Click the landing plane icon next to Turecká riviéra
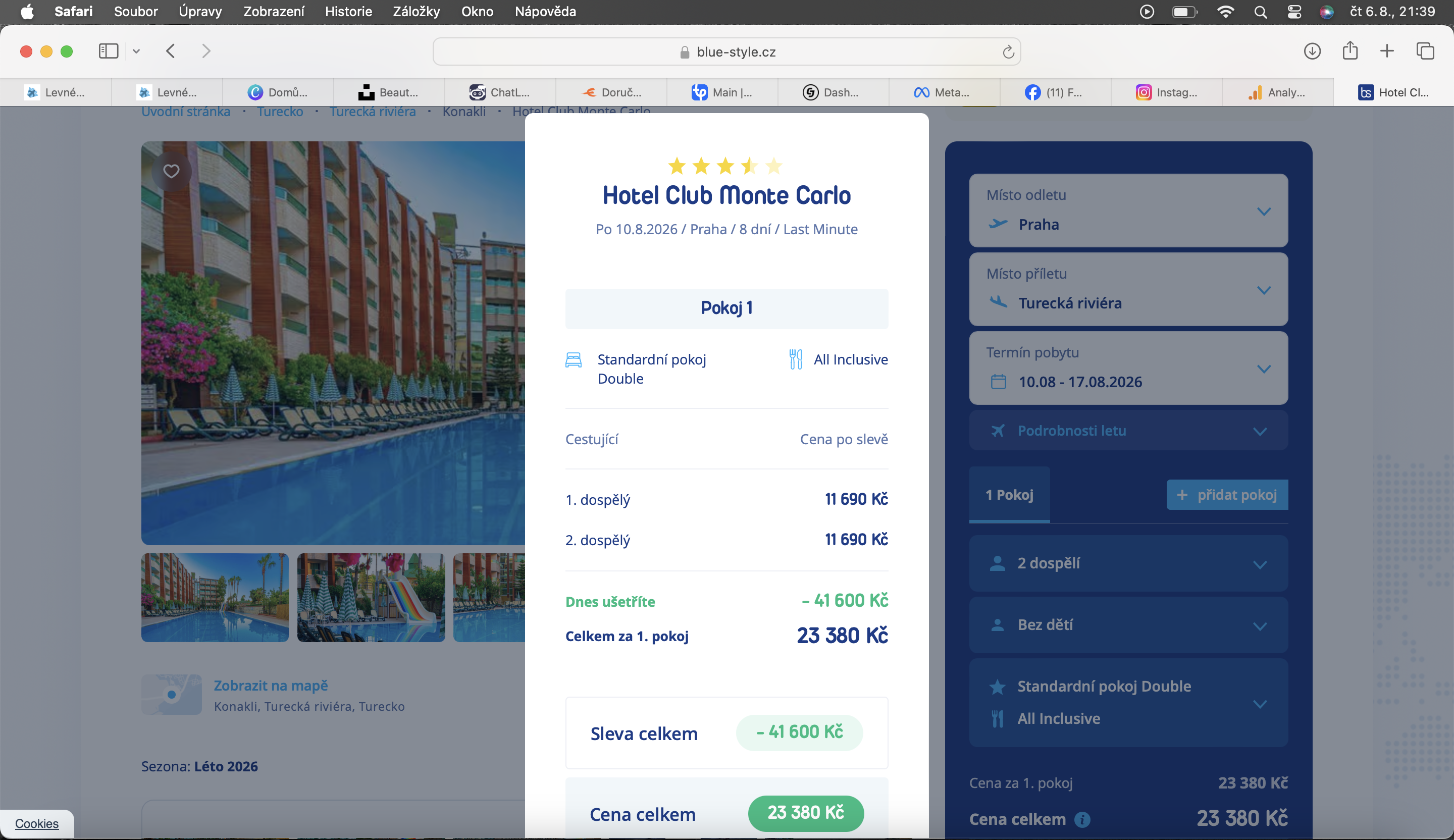This screenshot has height=840, width=1454. pyautogui.click(x=998, y=302)
